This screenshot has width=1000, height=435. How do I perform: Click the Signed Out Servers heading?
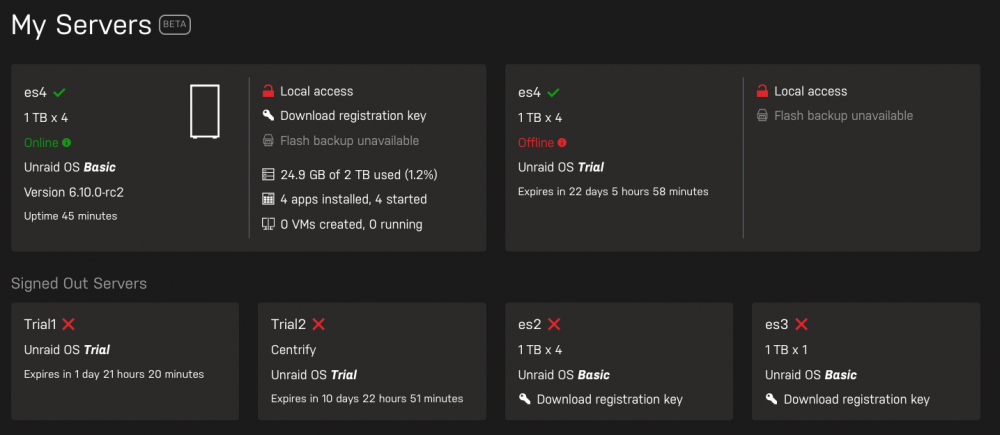79,283
